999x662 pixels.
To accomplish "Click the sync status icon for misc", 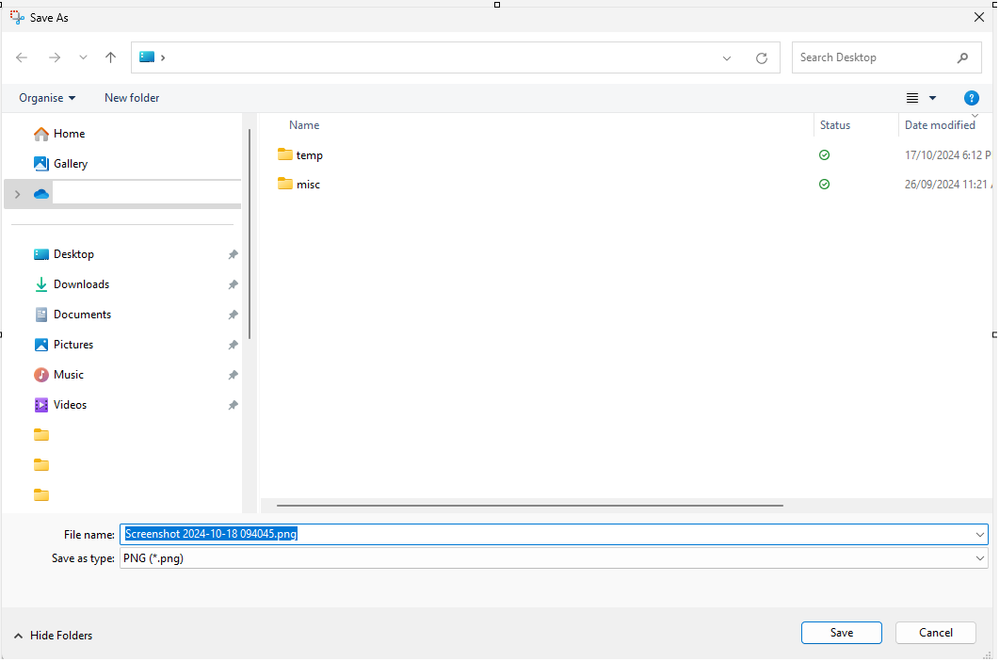I will click(824, 184).
